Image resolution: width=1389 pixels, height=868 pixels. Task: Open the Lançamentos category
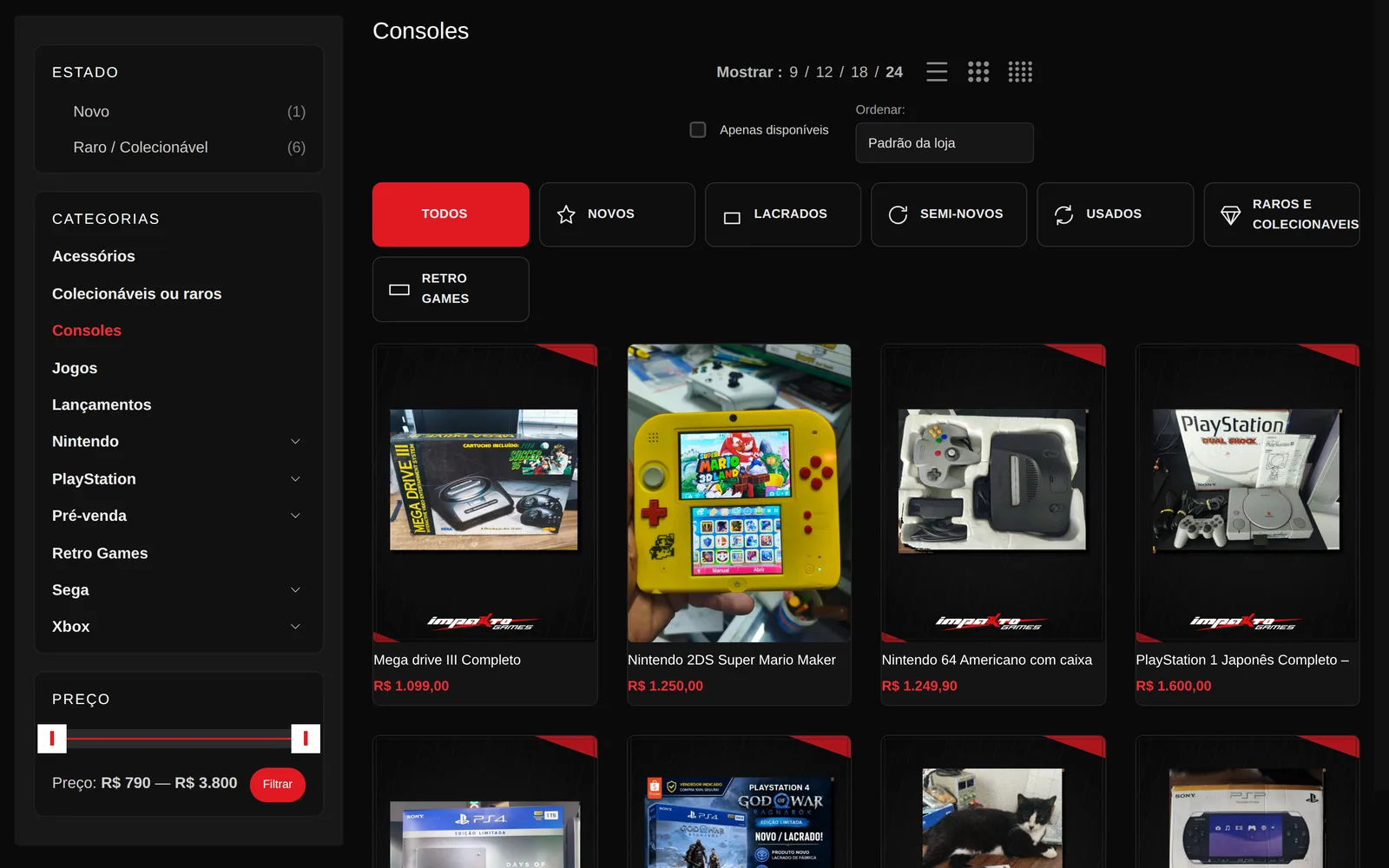click(102, 404)
